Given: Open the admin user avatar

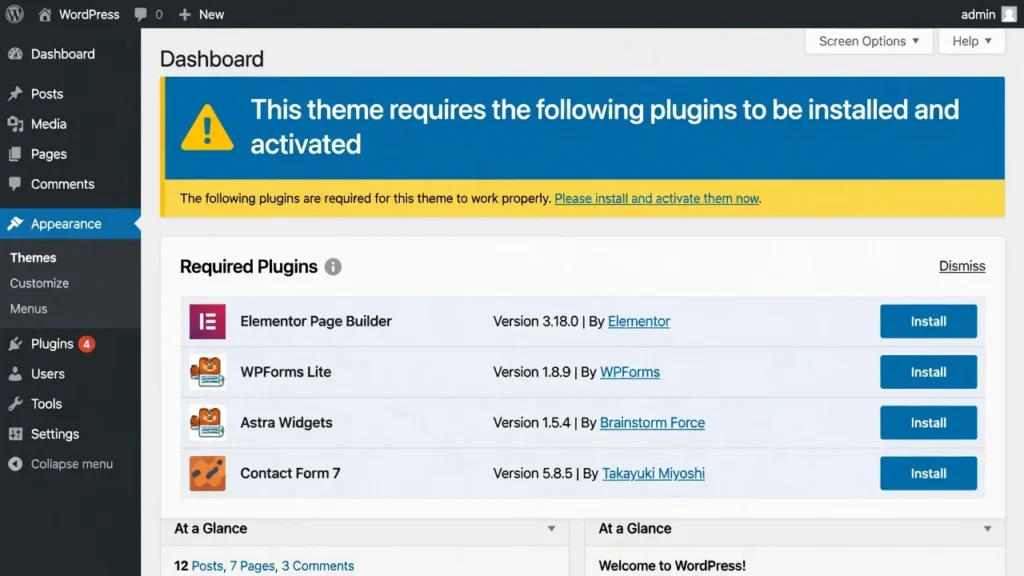Looking at the screenshot, I should [1009, 14].
